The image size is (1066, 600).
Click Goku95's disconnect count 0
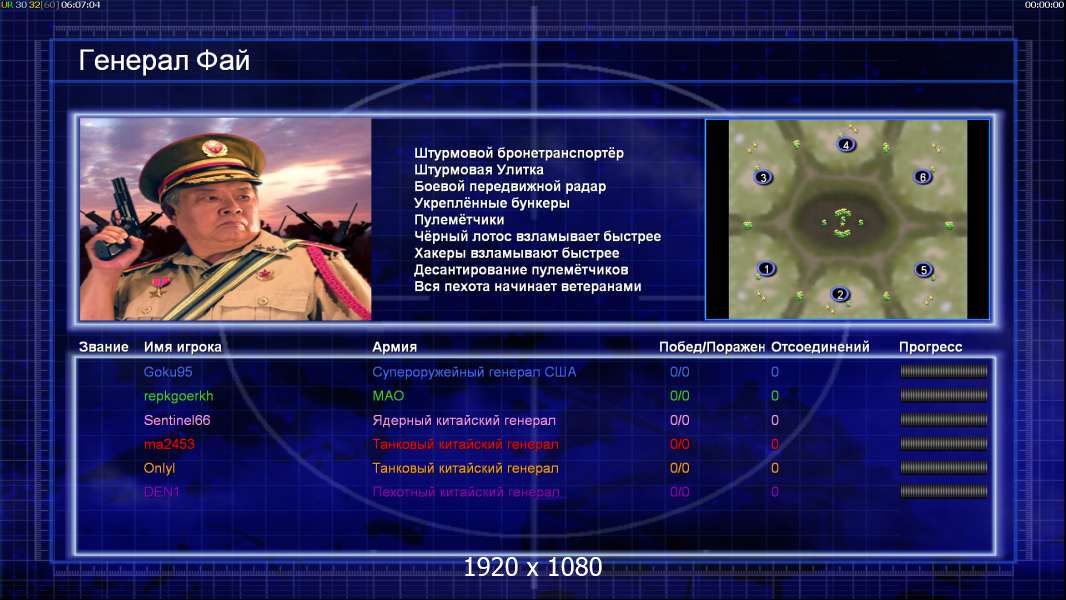click(x=774, y=372)
